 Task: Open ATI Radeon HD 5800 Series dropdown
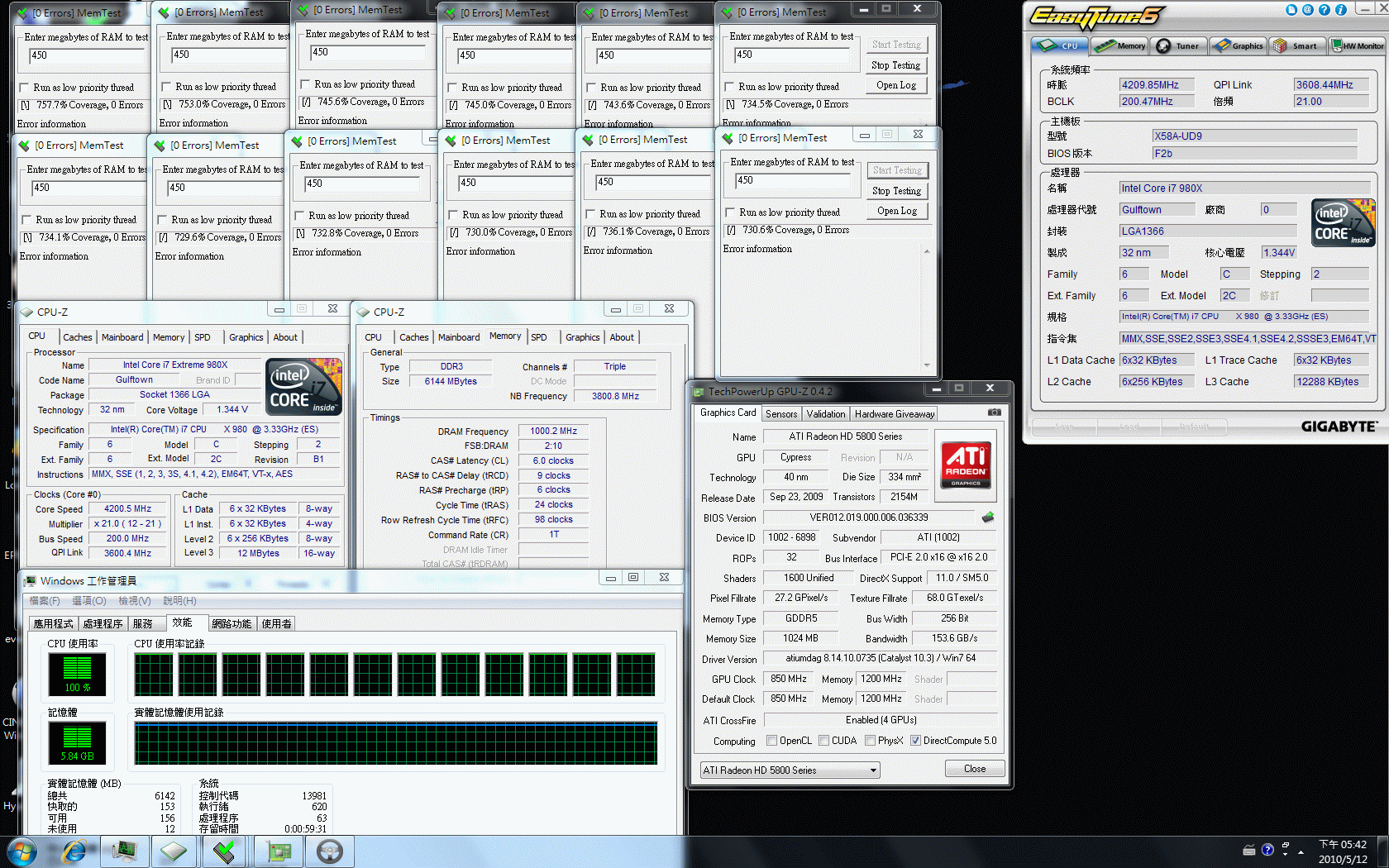[x=790, y=770]
